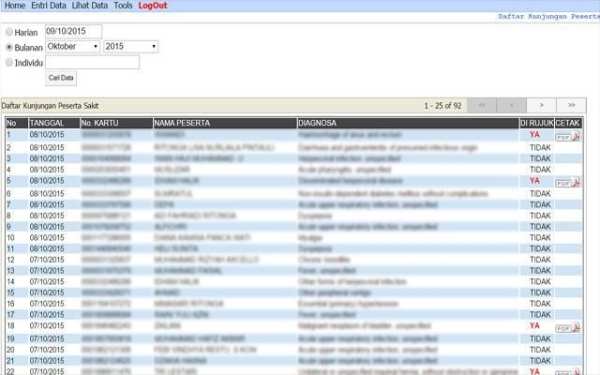The height and width of the screenshot is (375, 600).
Task: Click the 07/10/2015 date in row 21
Action: pos(47,361)
